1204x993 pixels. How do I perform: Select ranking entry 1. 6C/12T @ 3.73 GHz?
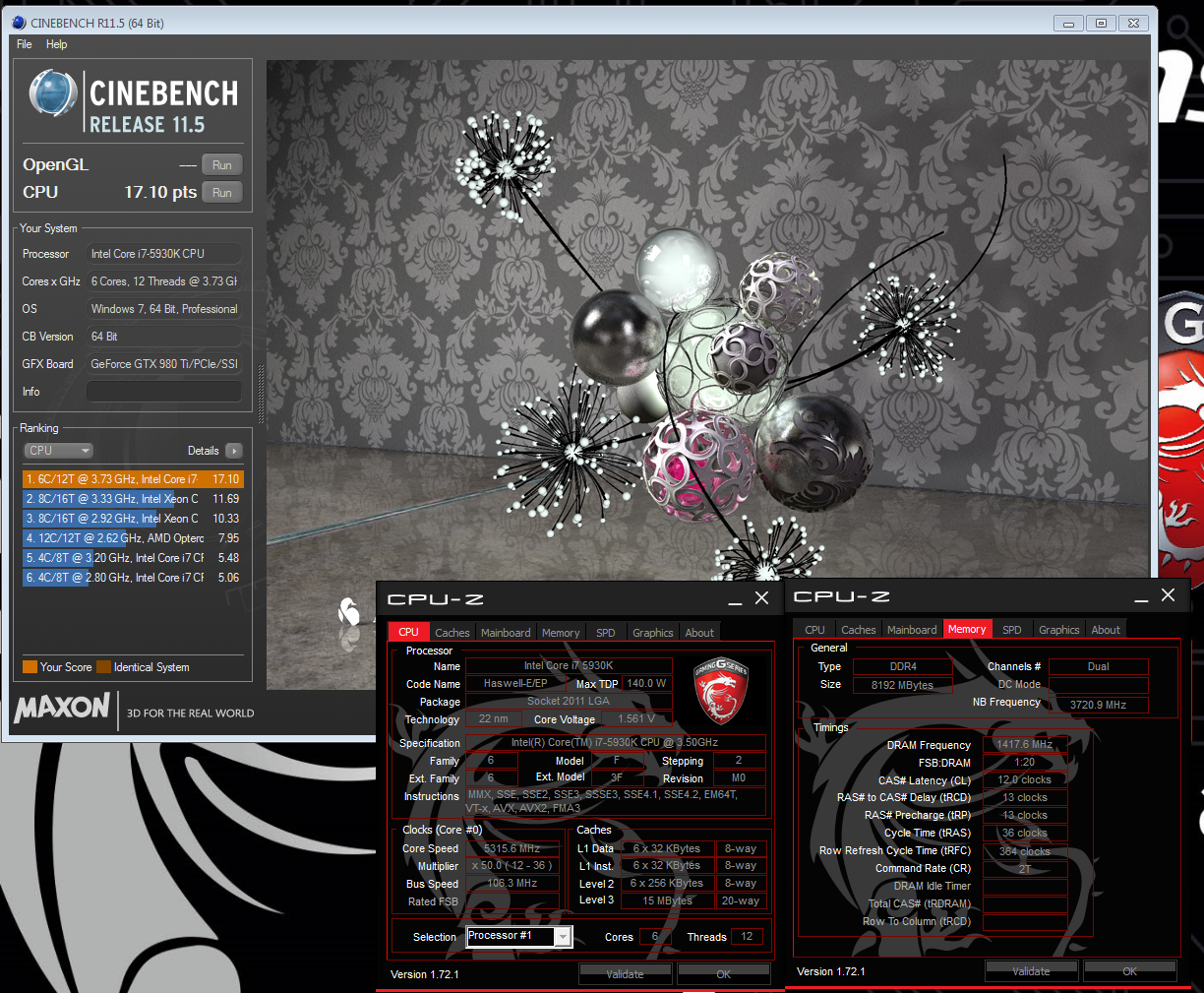pos(133,479)
